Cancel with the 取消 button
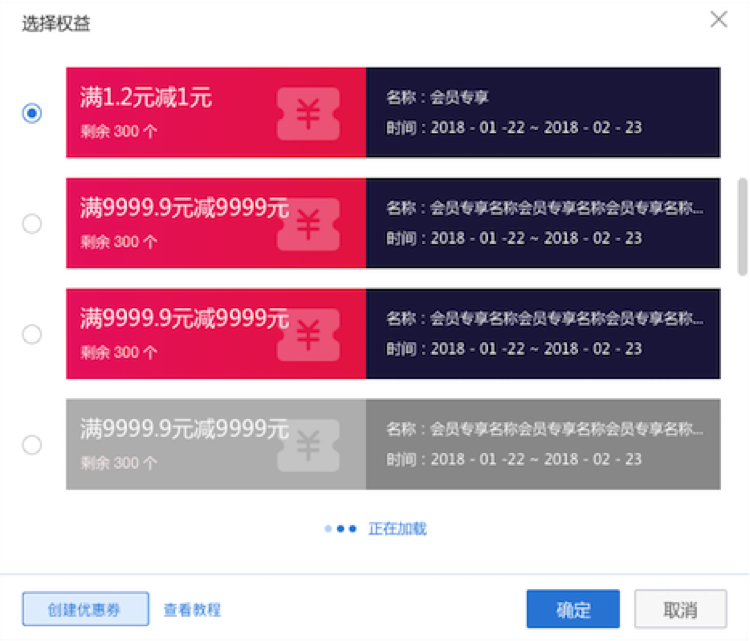Viewport: 750px width, 641px height. [x=680, y=609]
